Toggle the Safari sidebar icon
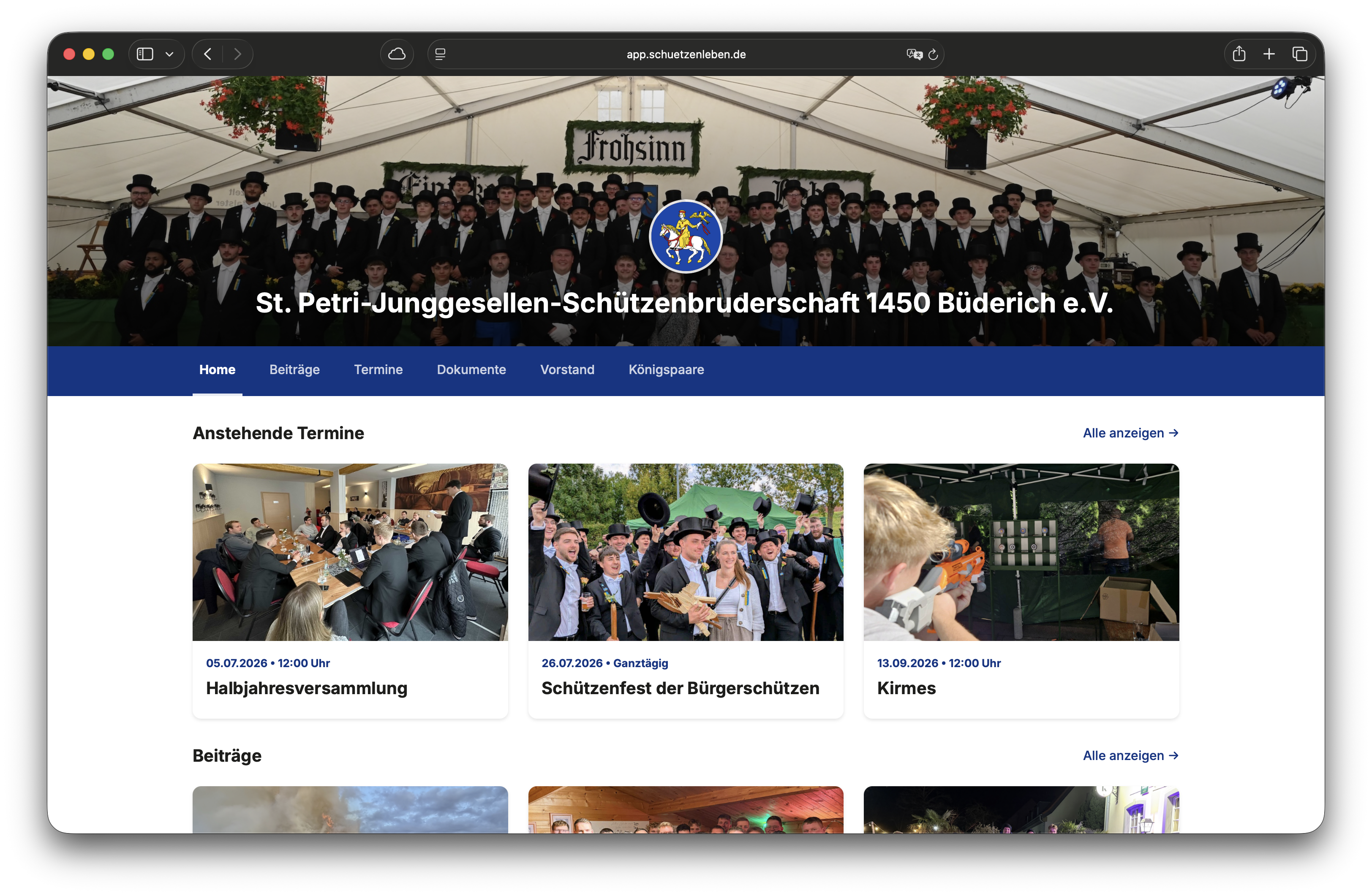The image size is (1372, 896). coord(145,54)
